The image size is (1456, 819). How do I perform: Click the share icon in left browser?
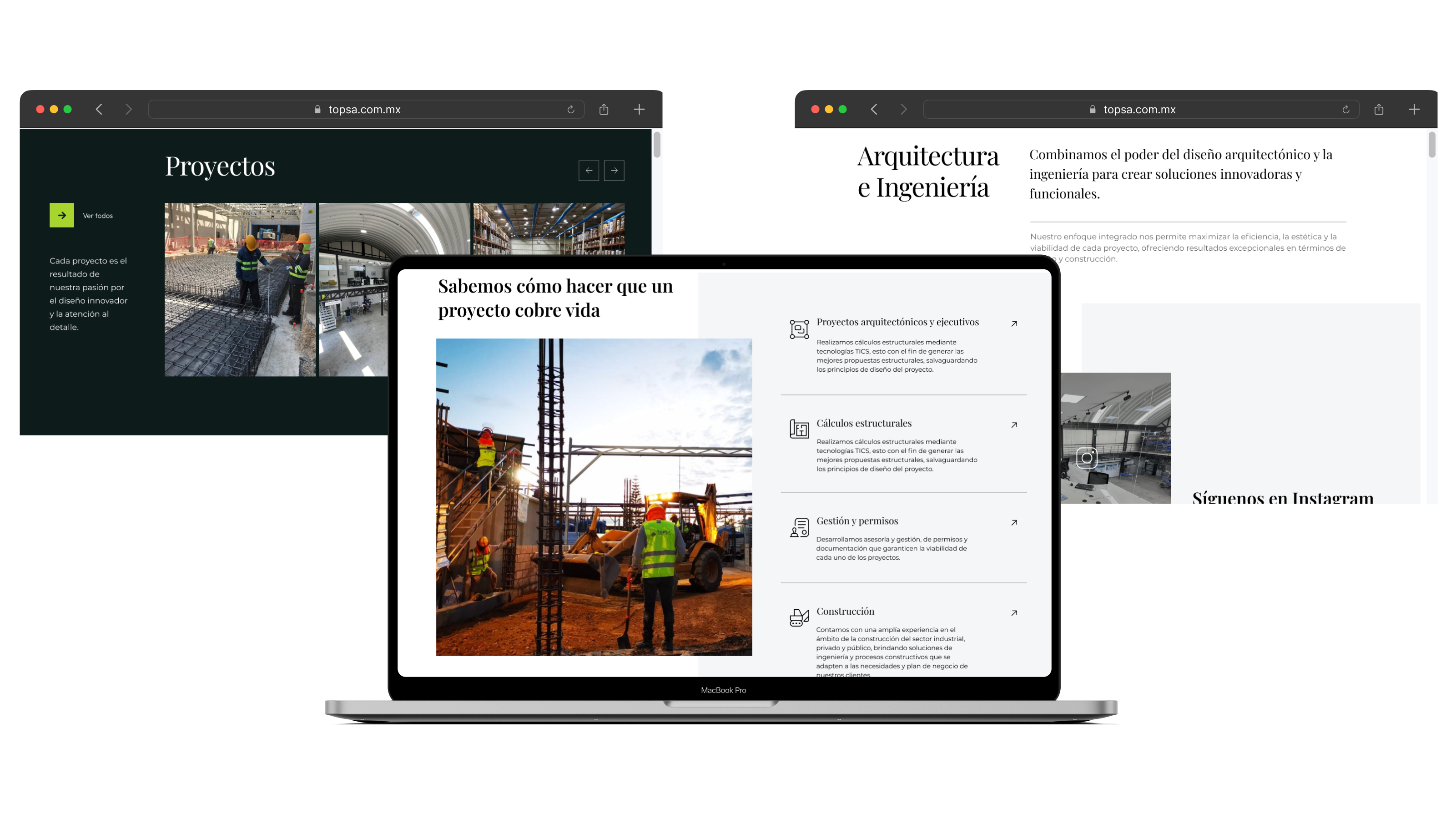tap(604, 110)
